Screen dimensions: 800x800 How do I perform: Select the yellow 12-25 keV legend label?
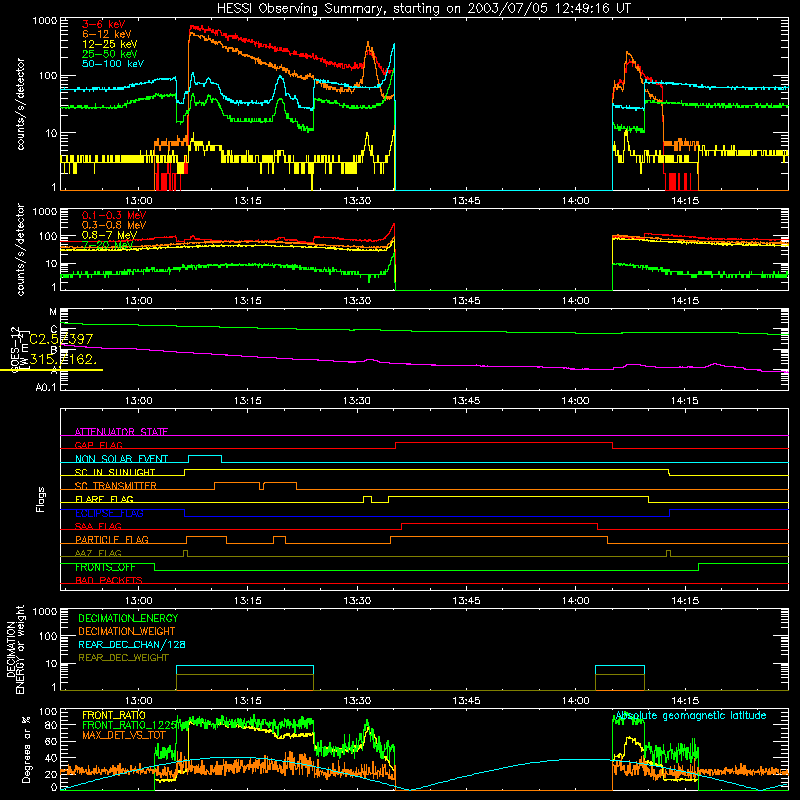coord(110,44)
